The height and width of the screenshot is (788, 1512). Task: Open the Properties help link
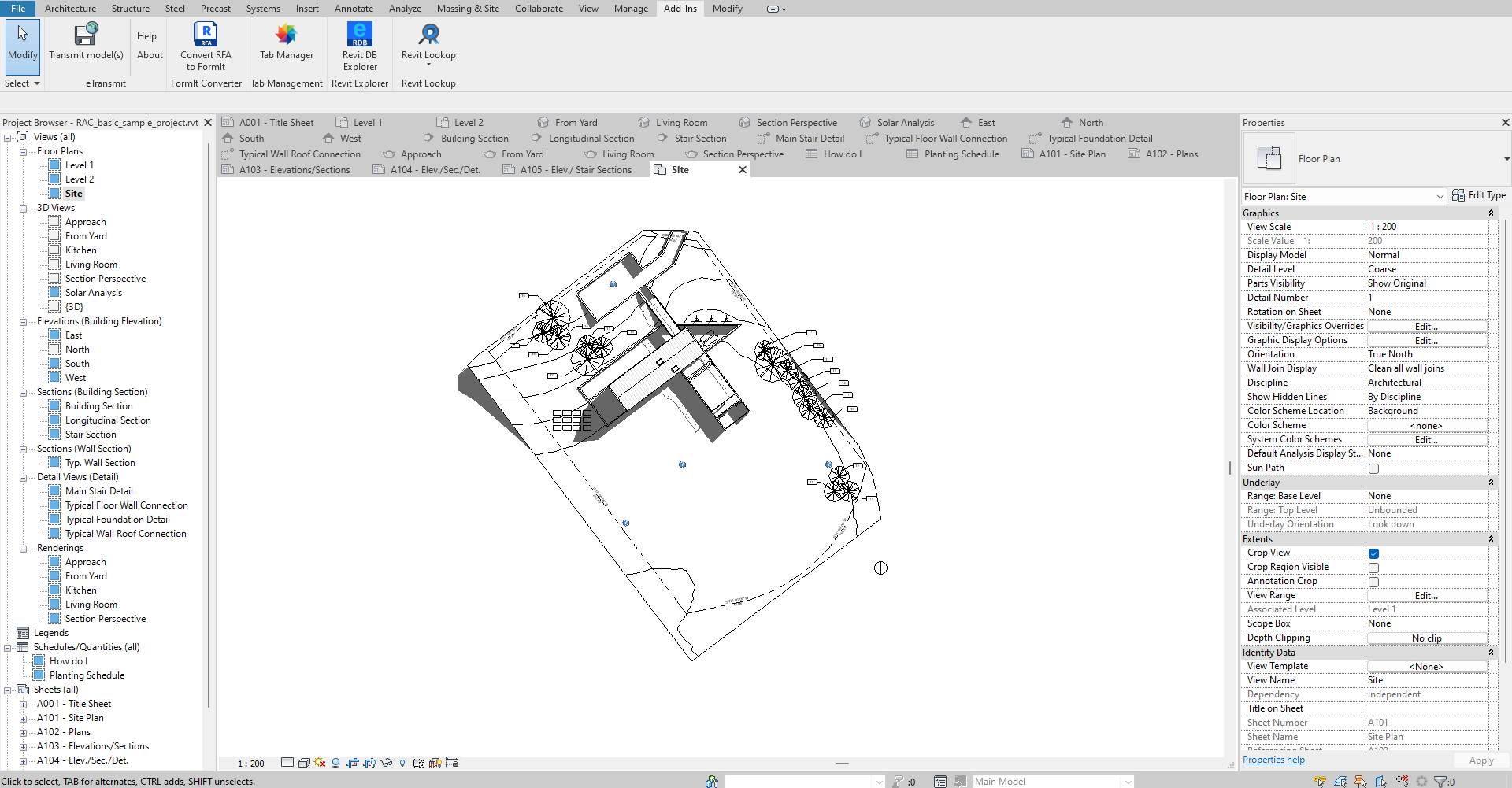point(1273,759)
